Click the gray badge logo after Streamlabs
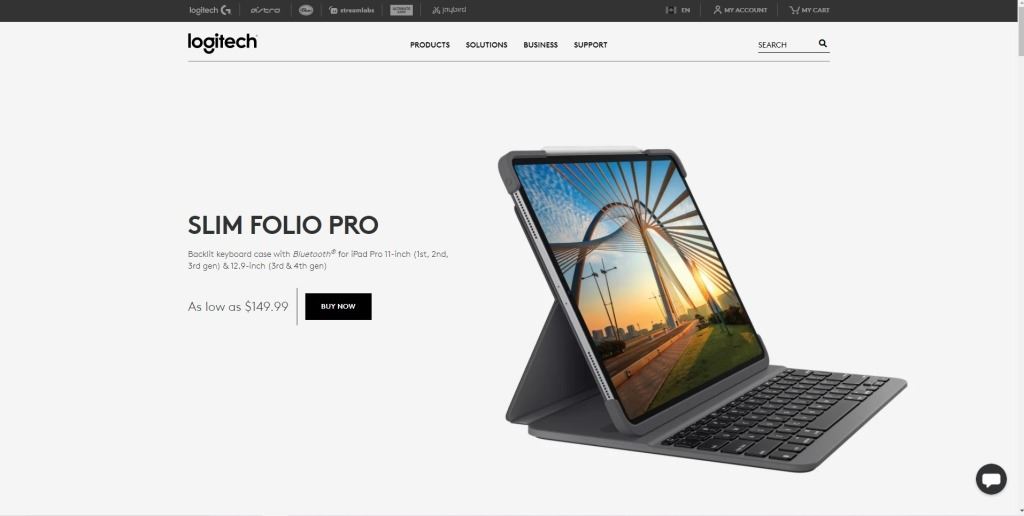Viewport: 1024px width, 516px height. [401, 10]
